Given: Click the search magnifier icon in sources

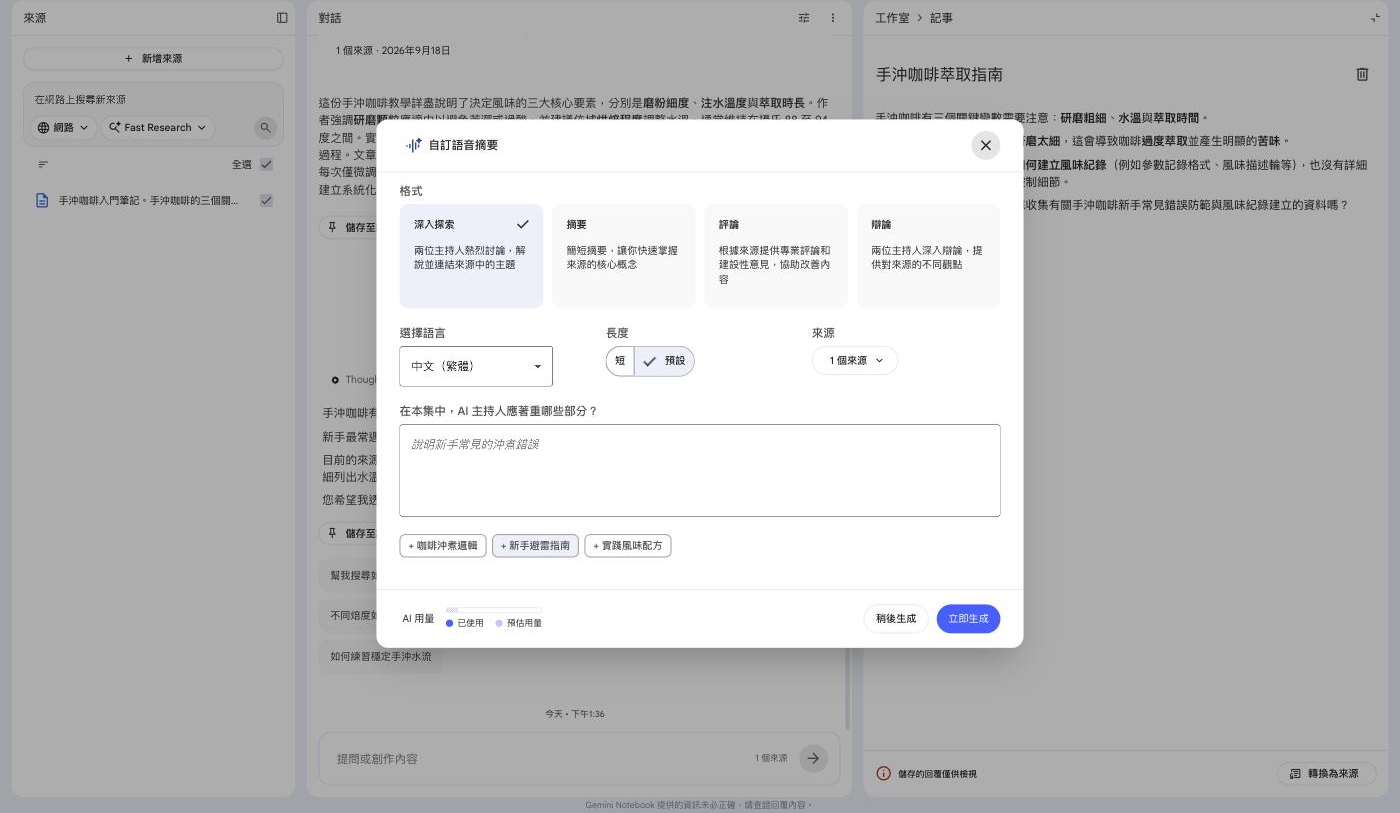Looking at the screenshot, I should coord(264,127).
